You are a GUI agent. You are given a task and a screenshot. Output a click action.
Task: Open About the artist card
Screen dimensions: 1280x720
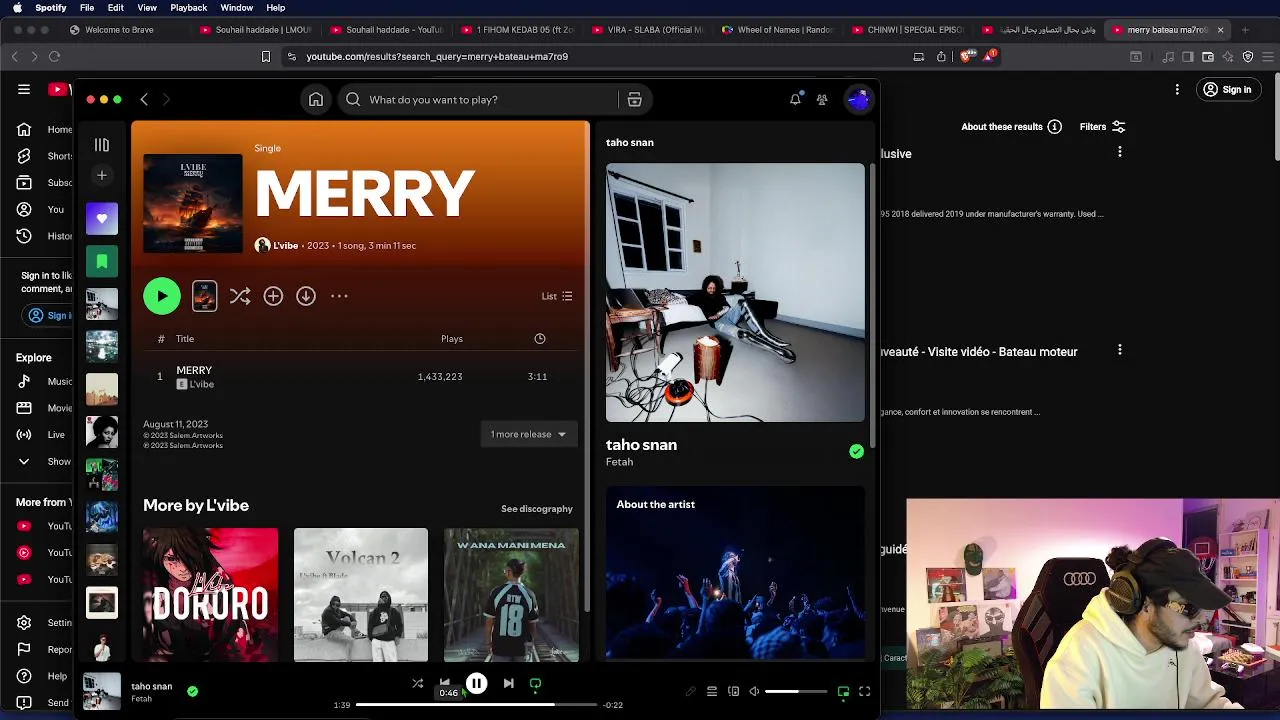(x=735, y=573)
